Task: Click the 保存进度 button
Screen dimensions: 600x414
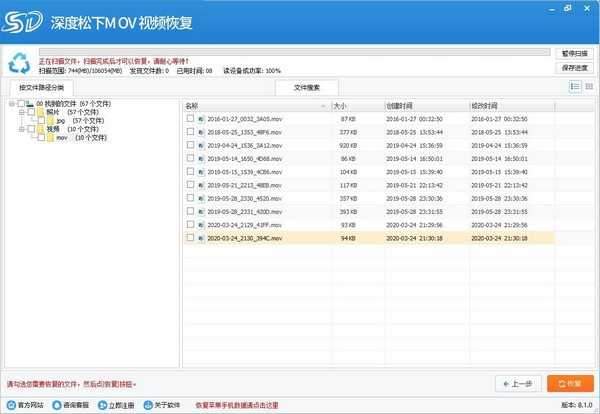Action: point(574,68)
